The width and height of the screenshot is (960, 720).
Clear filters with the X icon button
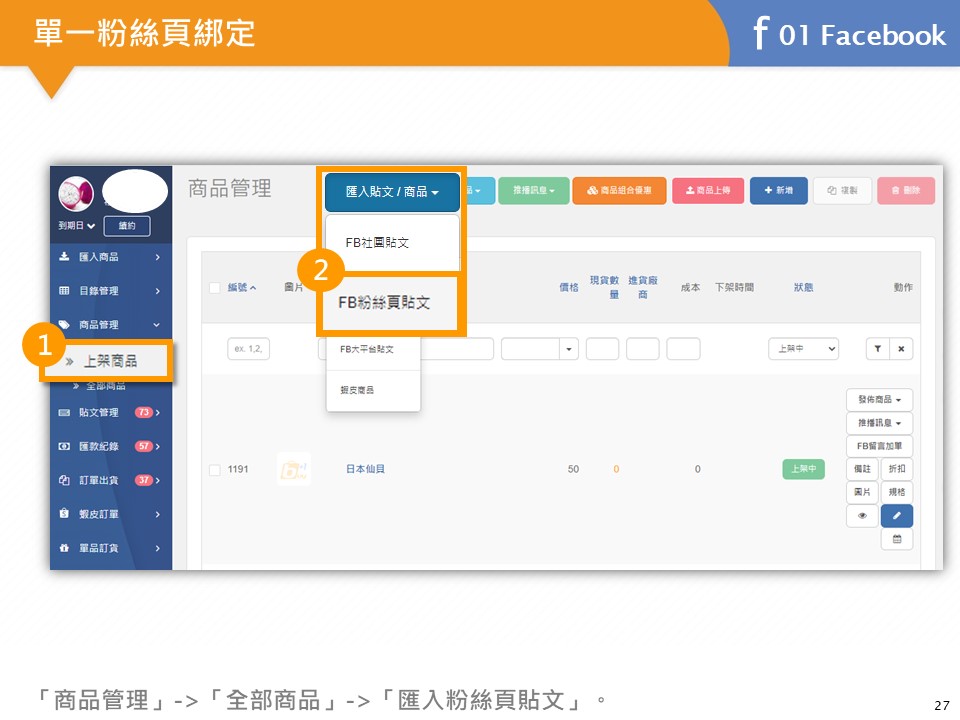pyautogui.click(x=901, y=349)
